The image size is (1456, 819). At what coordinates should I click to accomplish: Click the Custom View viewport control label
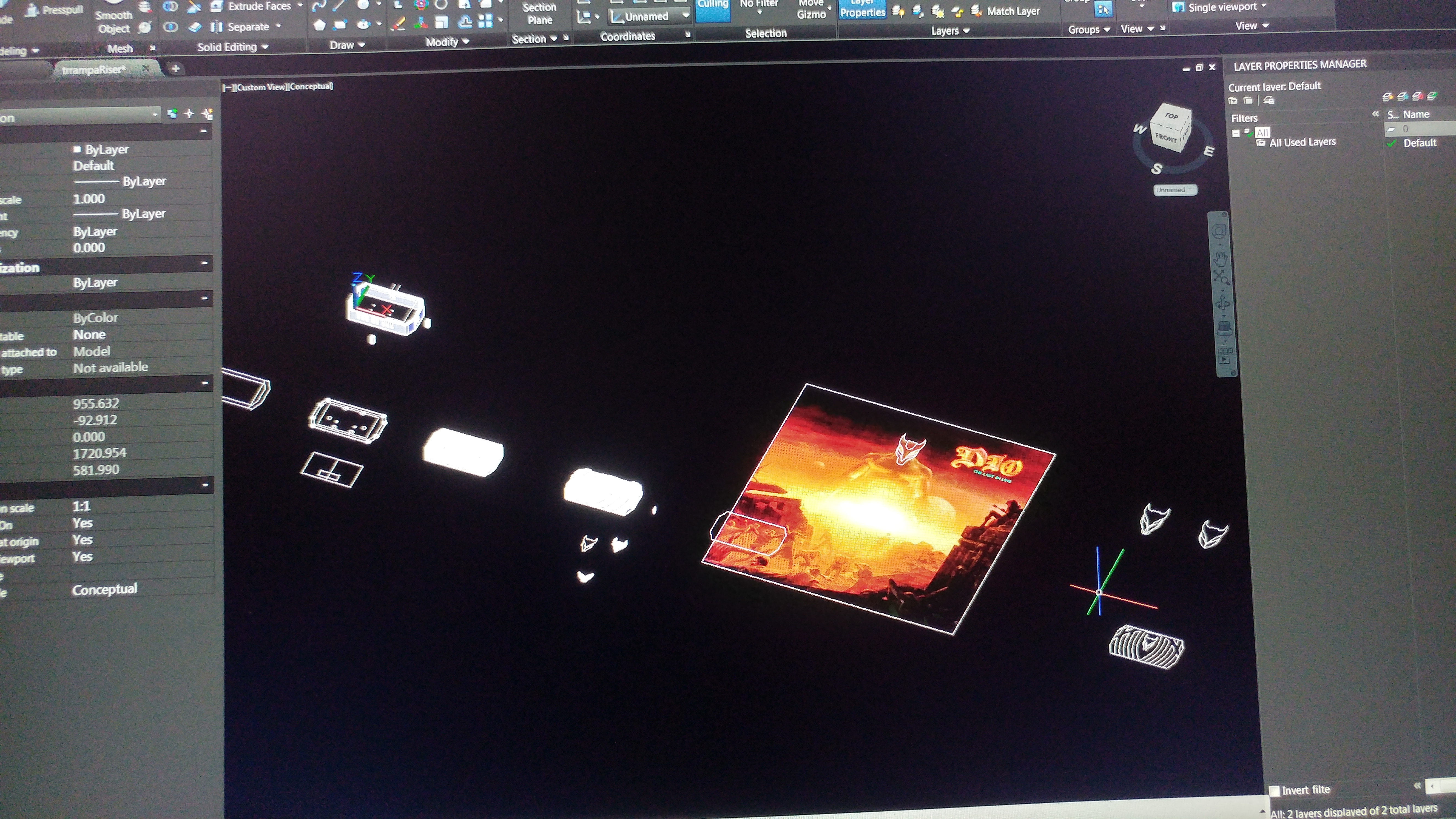261,87
